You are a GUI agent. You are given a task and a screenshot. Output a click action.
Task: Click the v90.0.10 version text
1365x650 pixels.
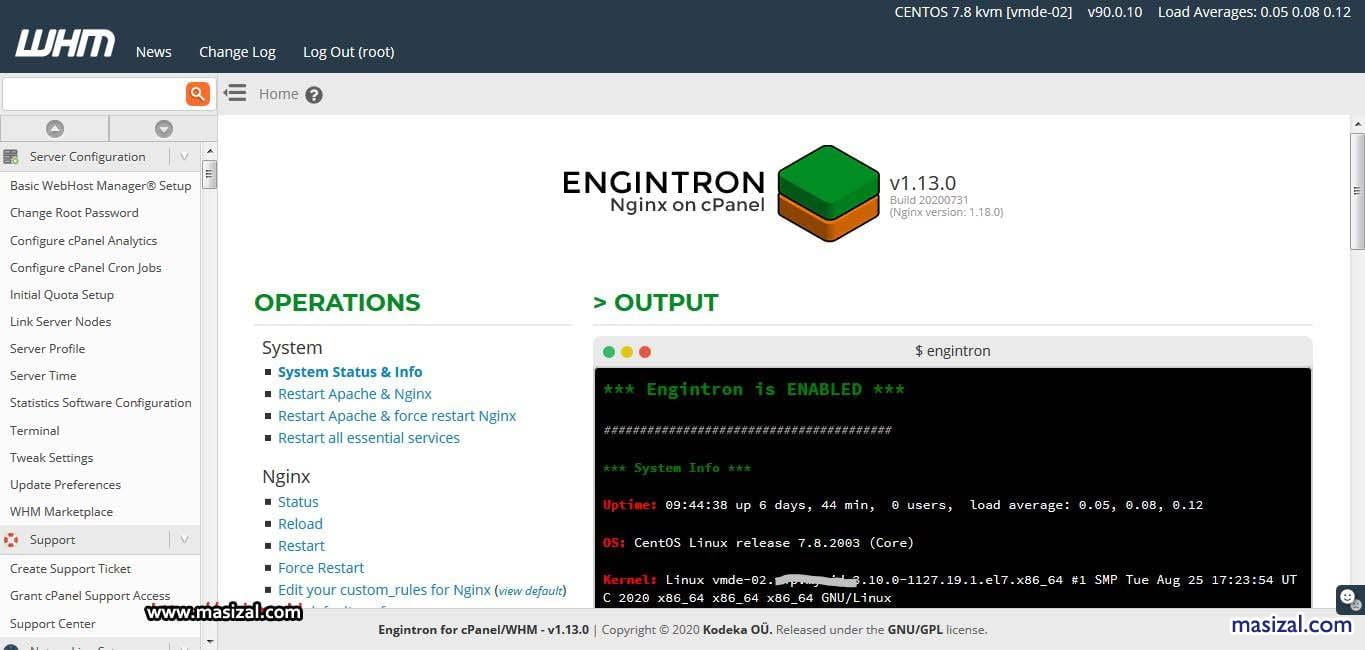1115,12
